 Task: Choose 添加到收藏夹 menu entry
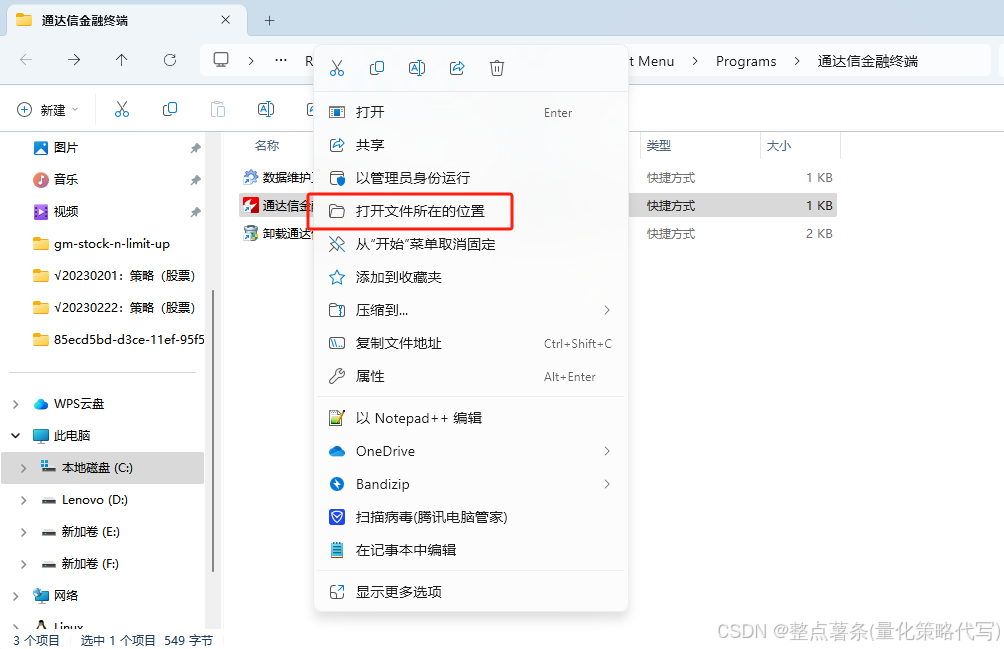tap(471, 277)
